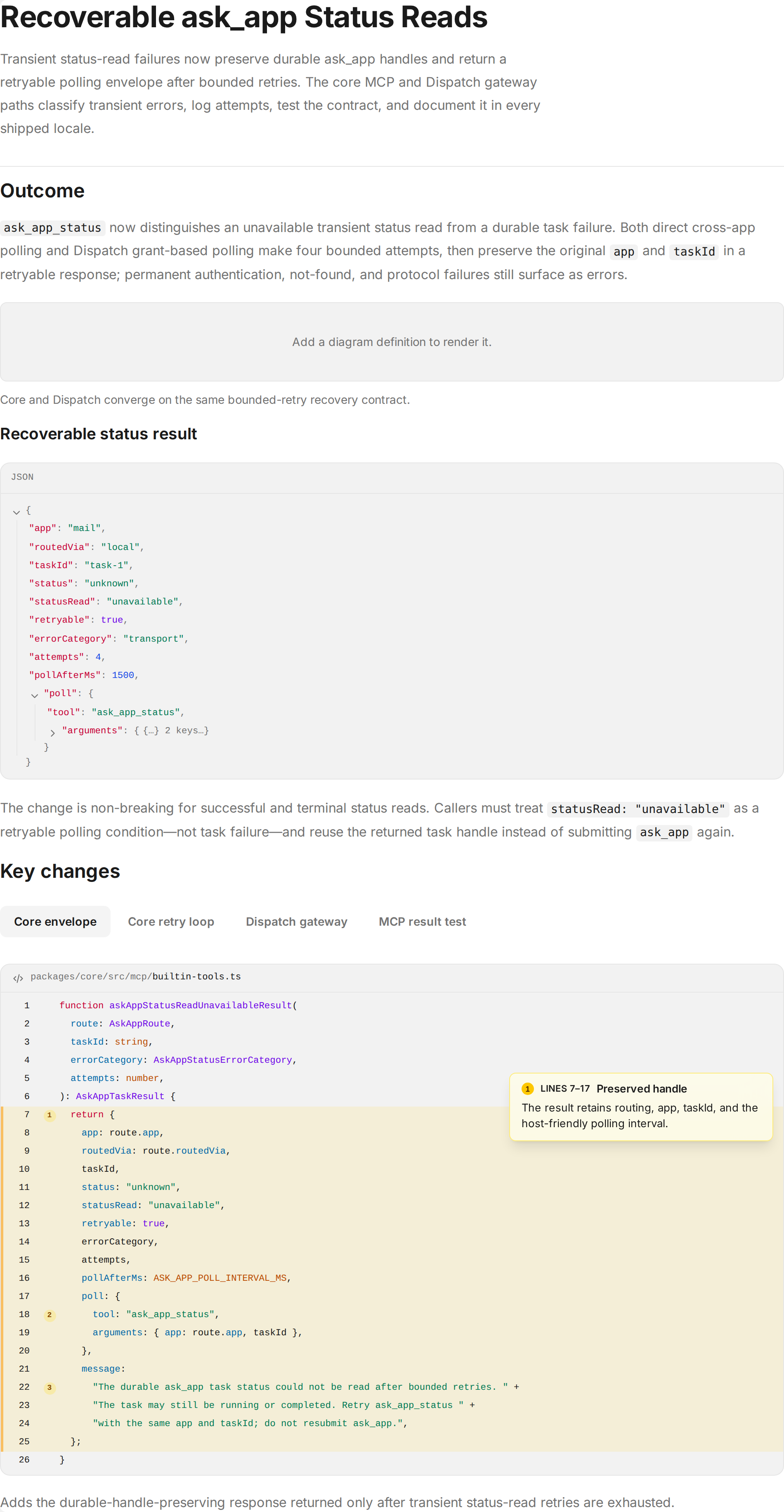Click the Key changes heading
Screen dimensions: 784x1512
(x=60, y=872)
